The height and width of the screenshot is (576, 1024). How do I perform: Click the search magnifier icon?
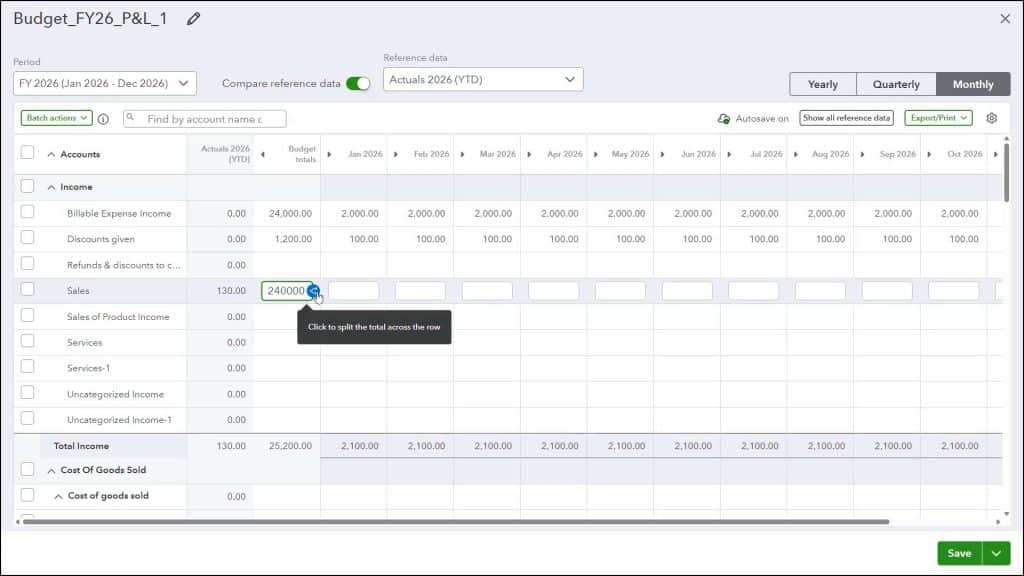[131, 118]
